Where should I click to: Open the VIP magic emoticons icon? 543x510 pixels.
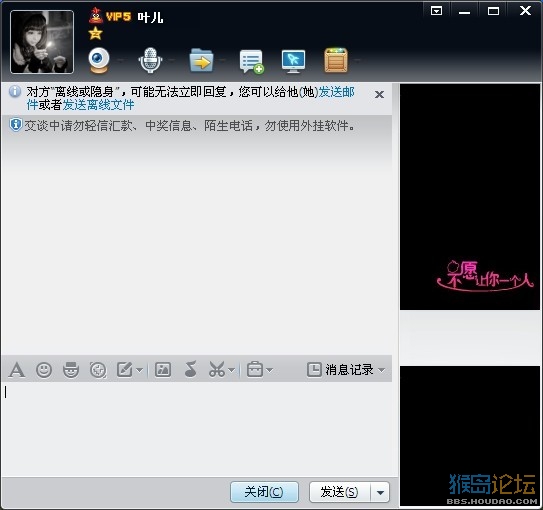[71, 370]
